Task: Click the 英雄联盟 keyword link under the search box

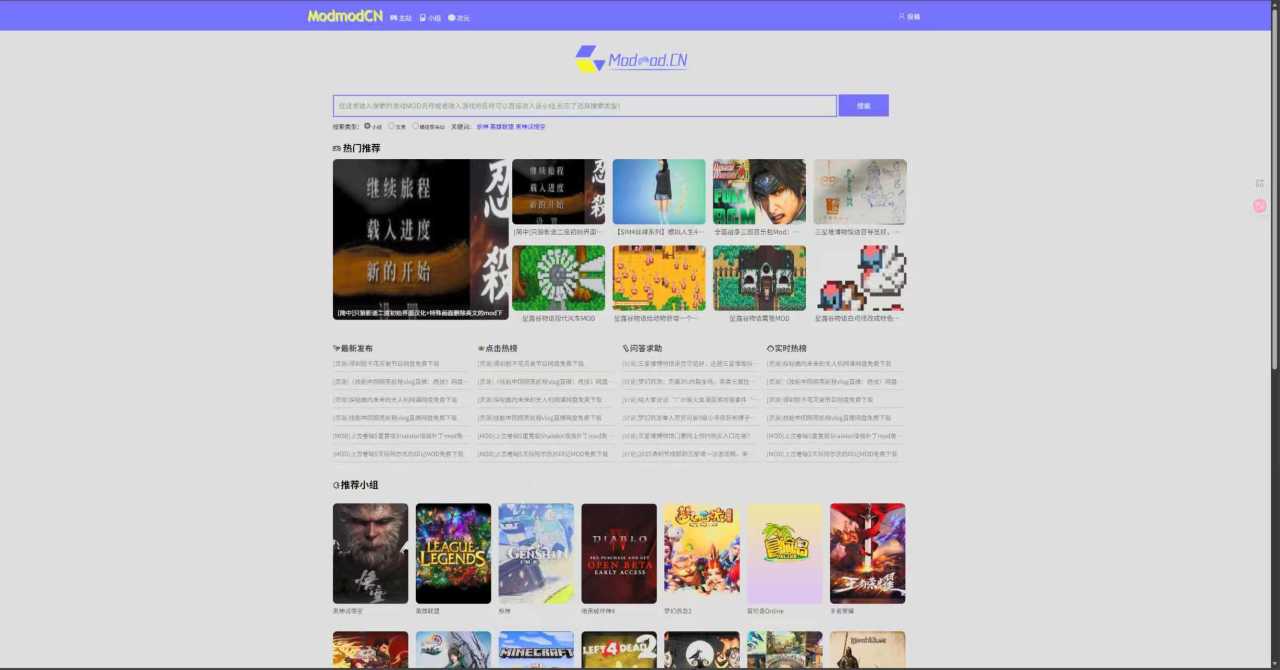Action: coord(501,127)
